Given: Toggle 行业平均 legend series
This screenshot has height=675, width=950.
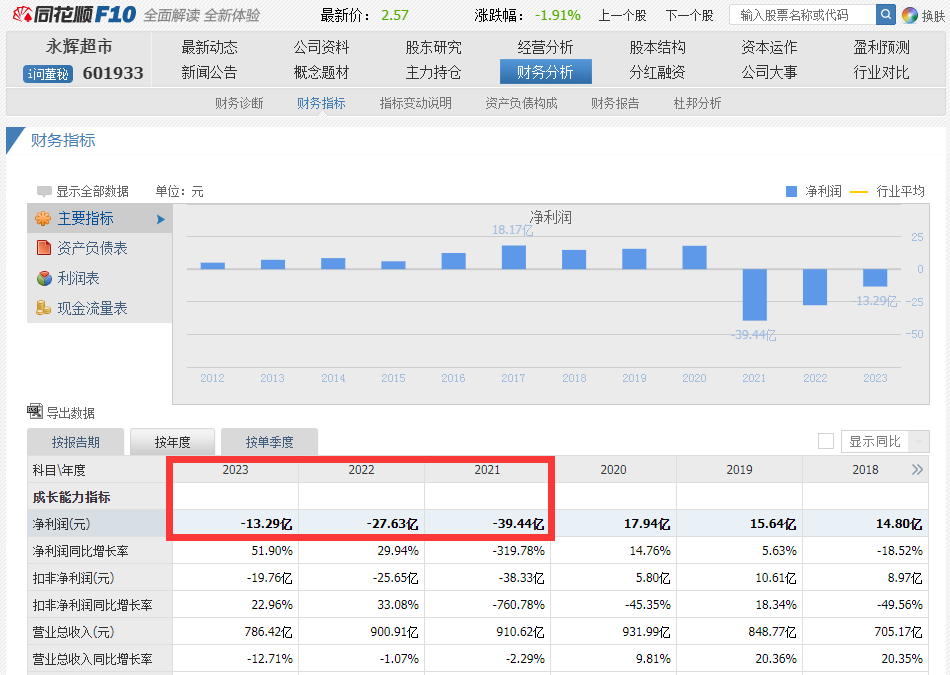Looking at the screenshot, I should 888,191.
